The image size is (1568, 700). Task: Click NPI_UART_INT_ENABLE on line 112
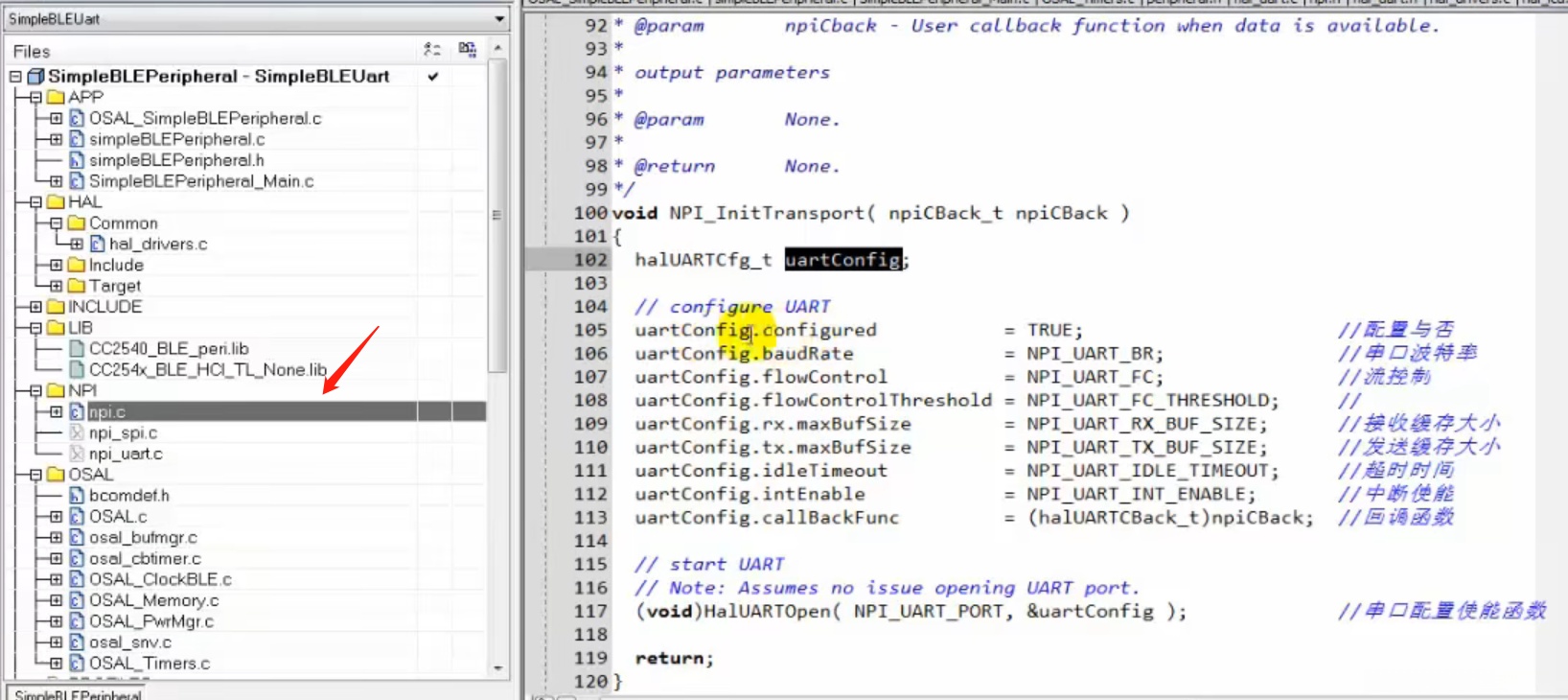pyautogui.click(x=1136, y=495)
